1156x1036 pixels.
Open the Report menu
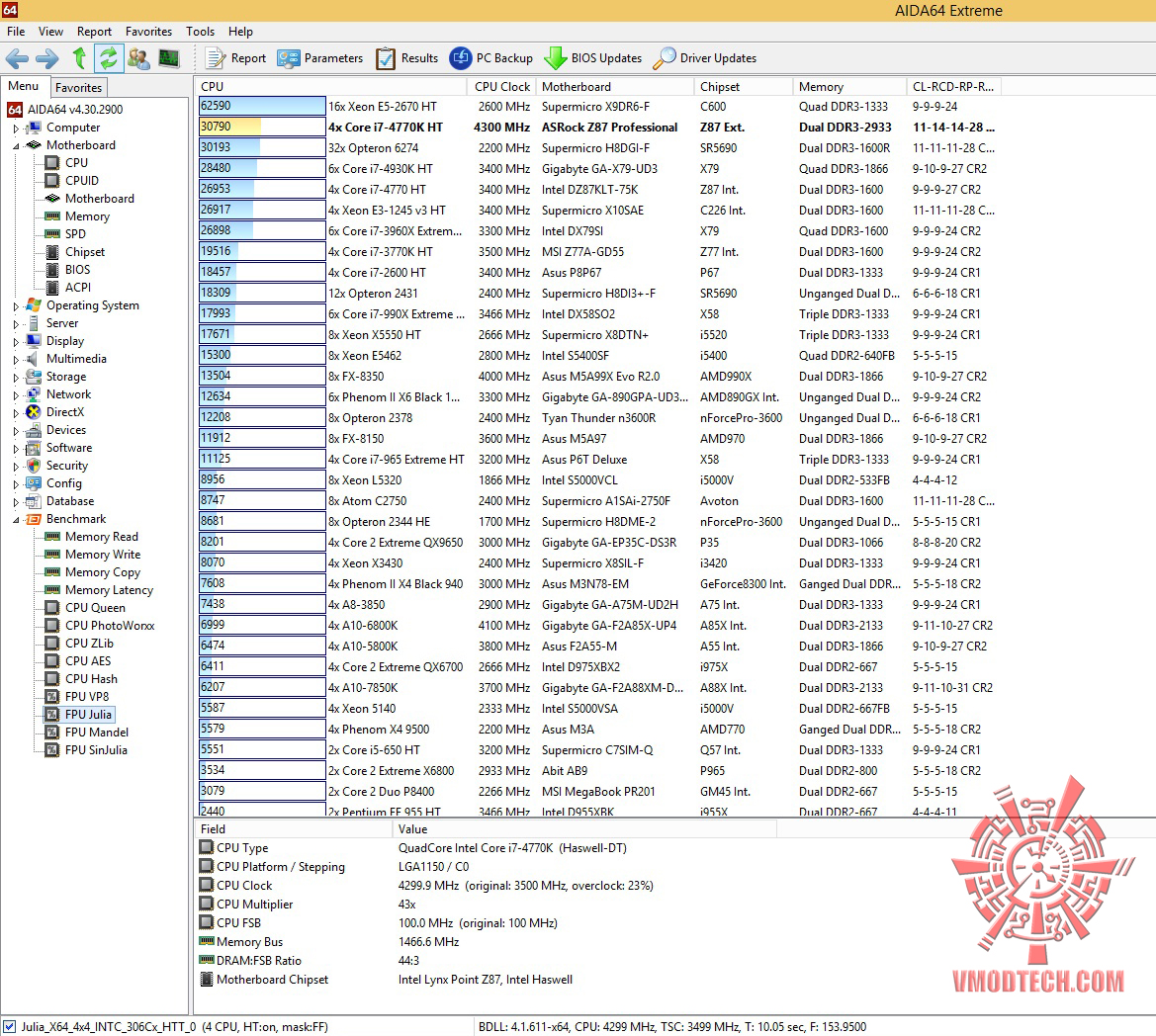tap(94, 32)
